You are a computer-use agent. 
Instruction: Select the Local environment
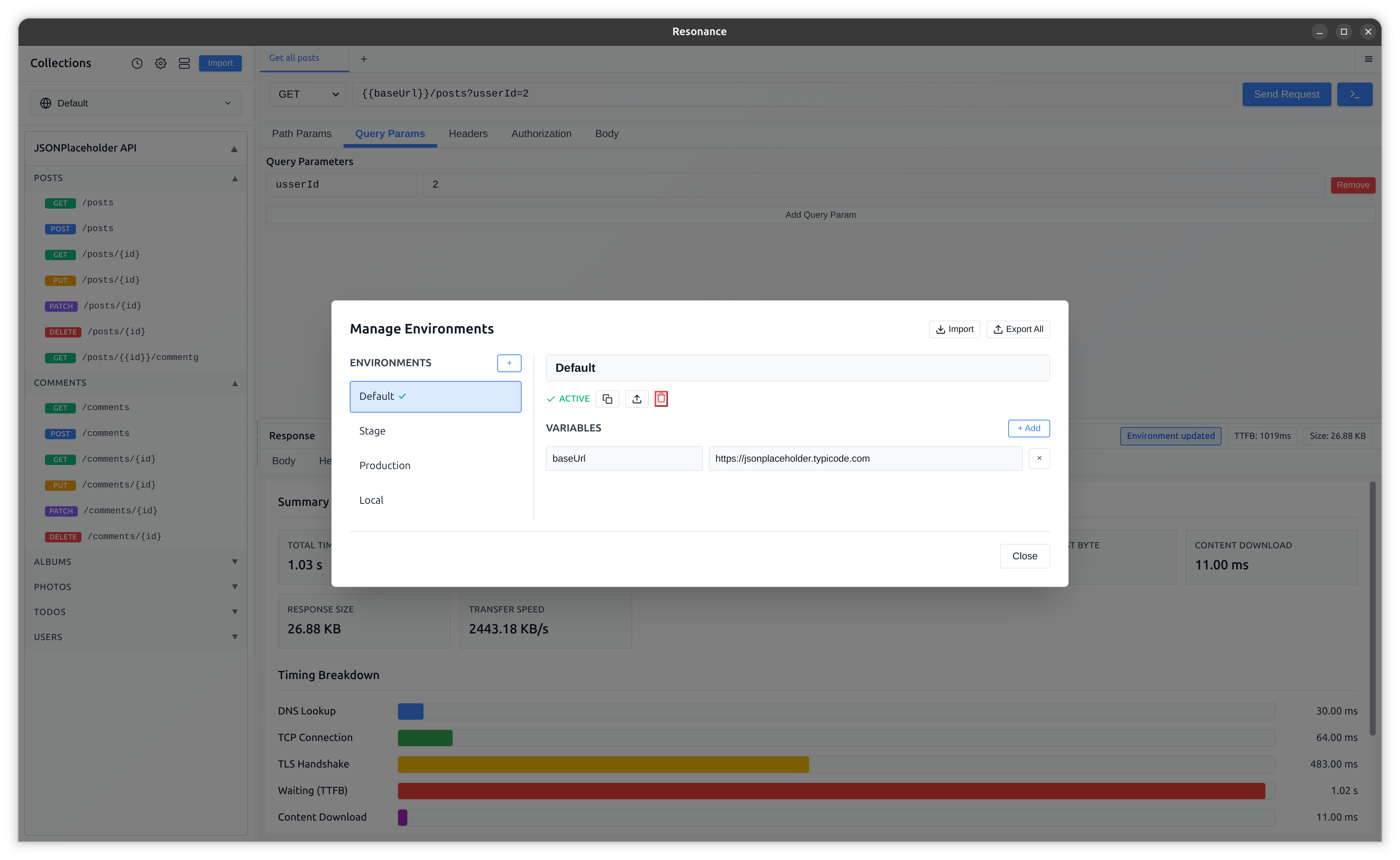click(435, 500)
